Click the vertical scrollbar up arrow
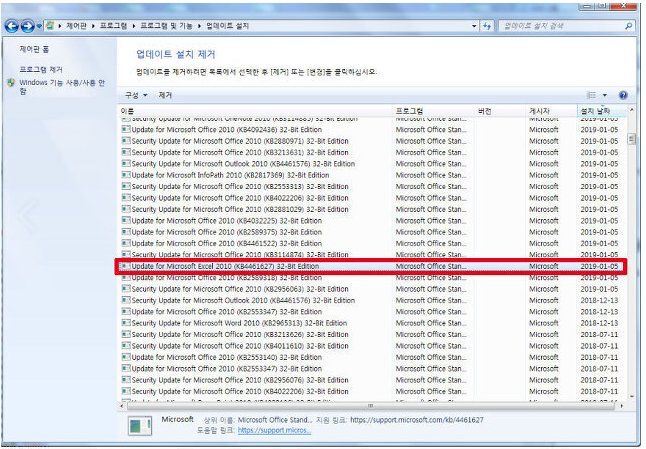The width and height of the screenshot is (646, 449). click(x=632, y=110)
